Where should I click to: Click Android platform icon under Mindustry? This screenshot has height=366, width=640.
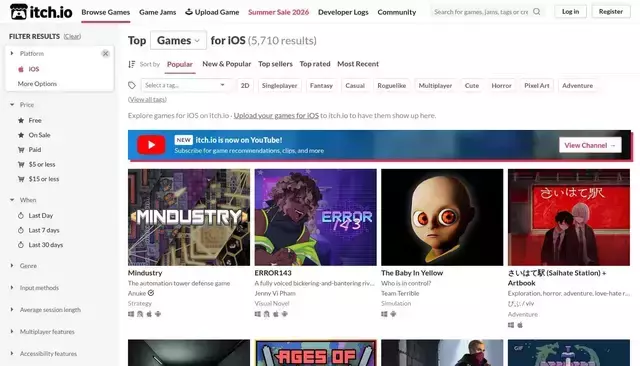(158, 314)
